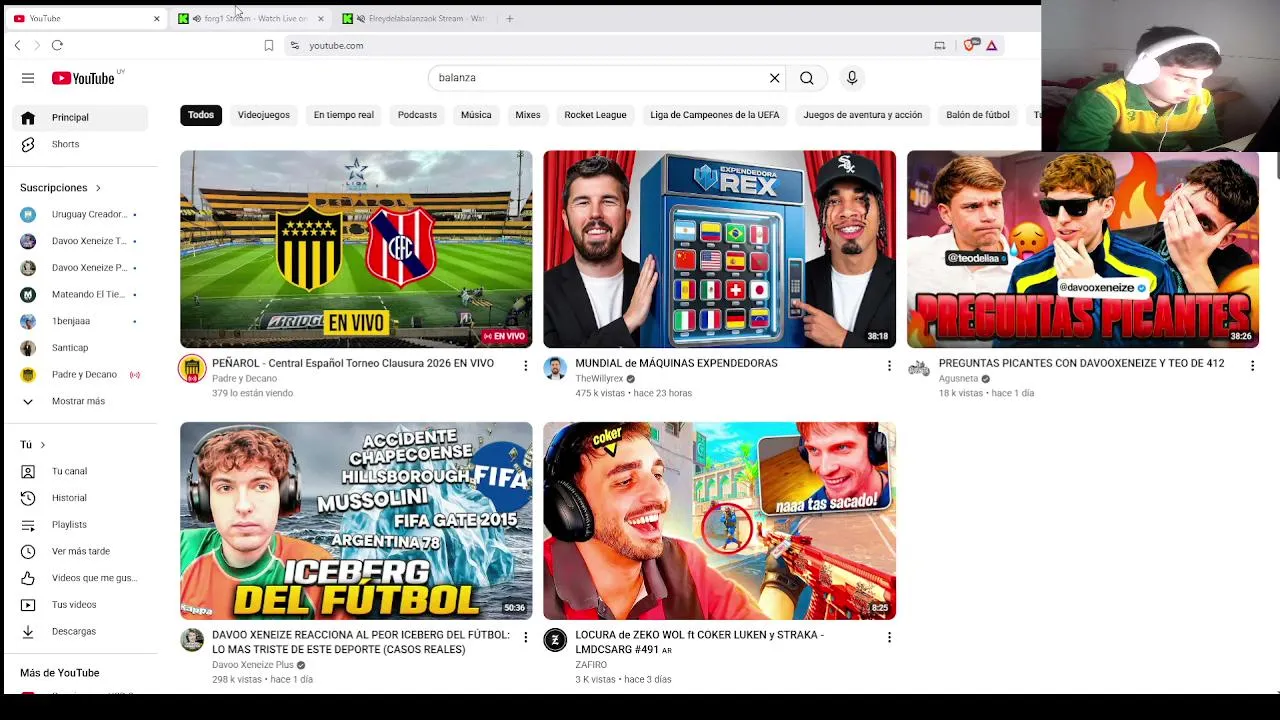Switch to the Elreydelabalanzaok Stream tab
1280x720 pixels.
[x=416, y=18]
